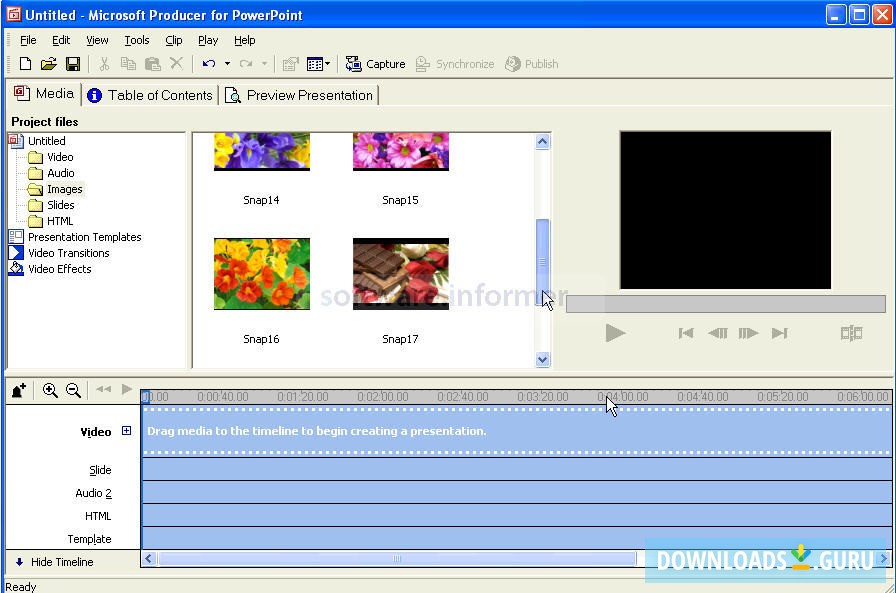Save the current project

tap(72, 63)
